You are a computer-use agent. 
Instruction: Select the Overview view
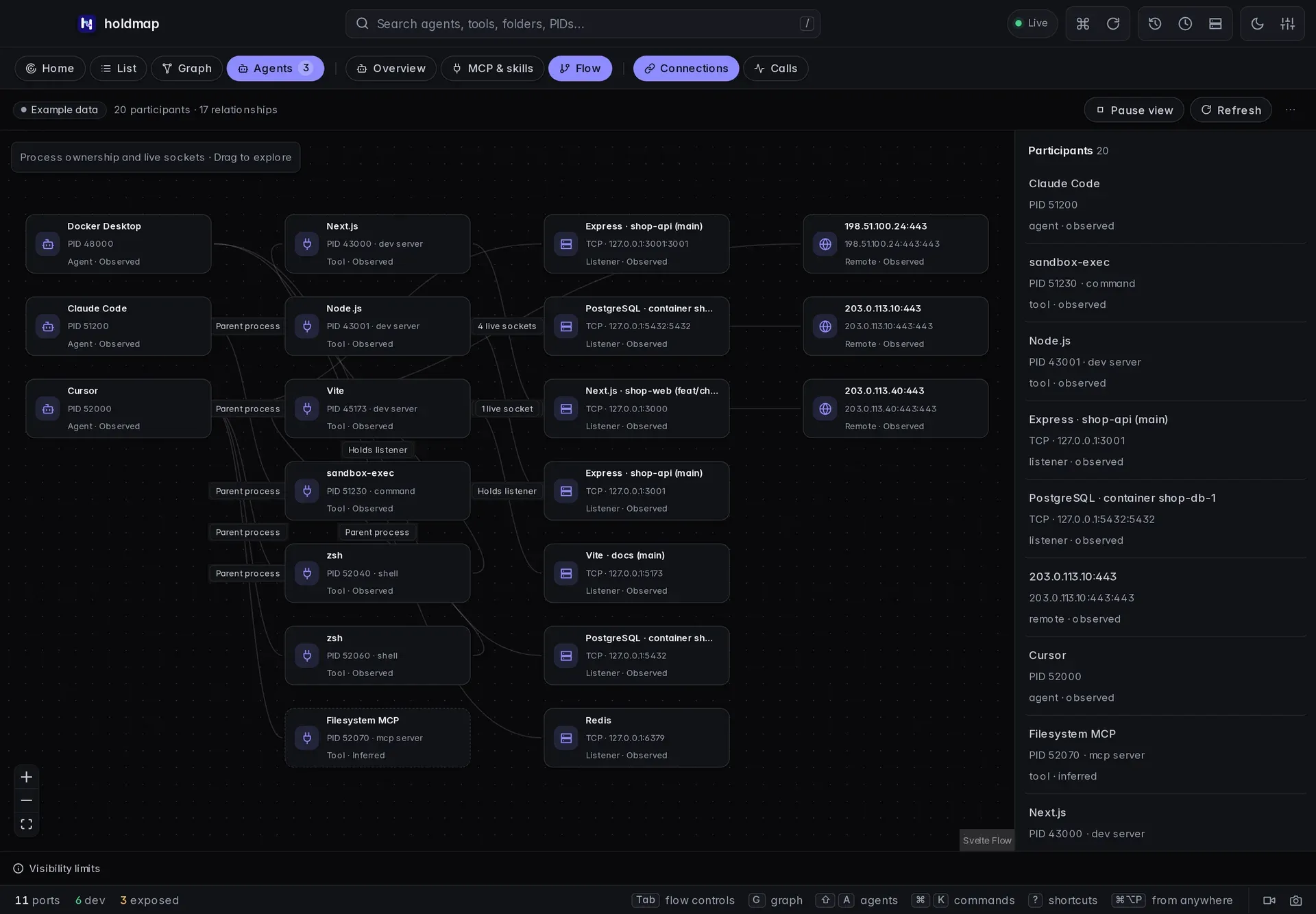pyautogui.click(x=391, y=69)
